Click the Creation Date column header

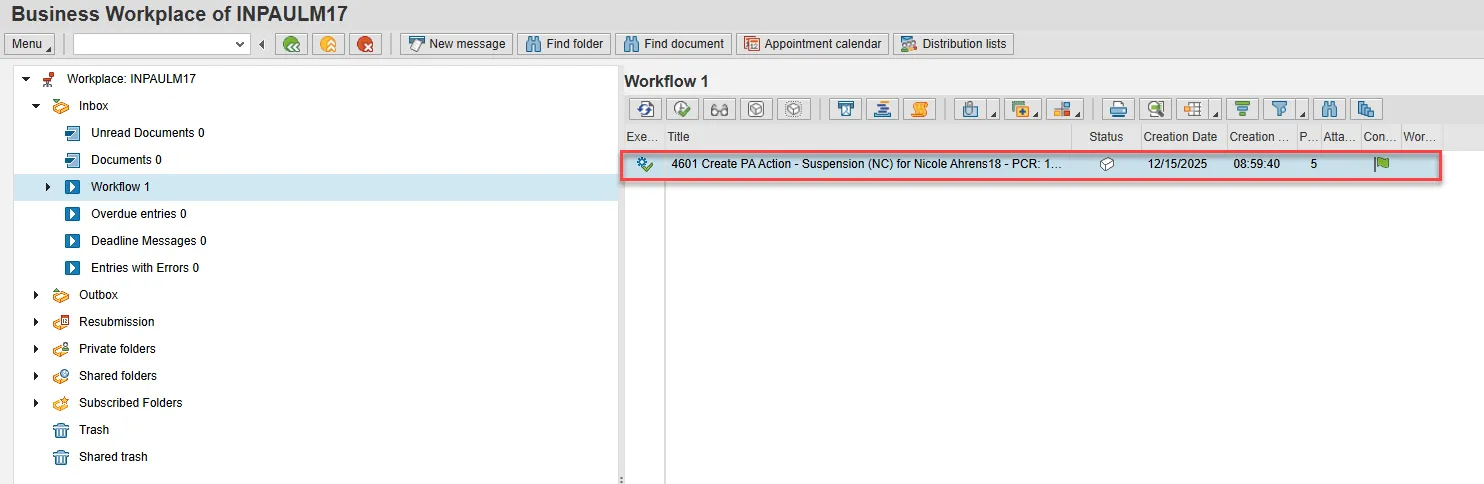[x=1182, y=137]
